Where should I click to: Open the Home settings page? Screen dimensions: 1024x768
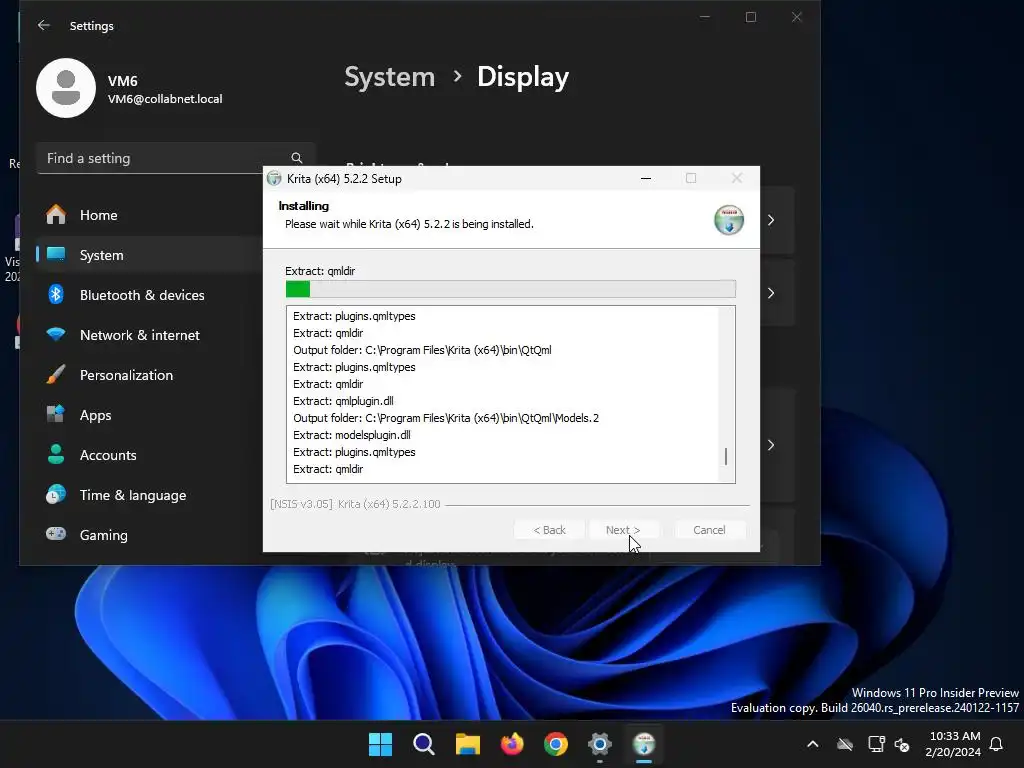click(150, 215)
